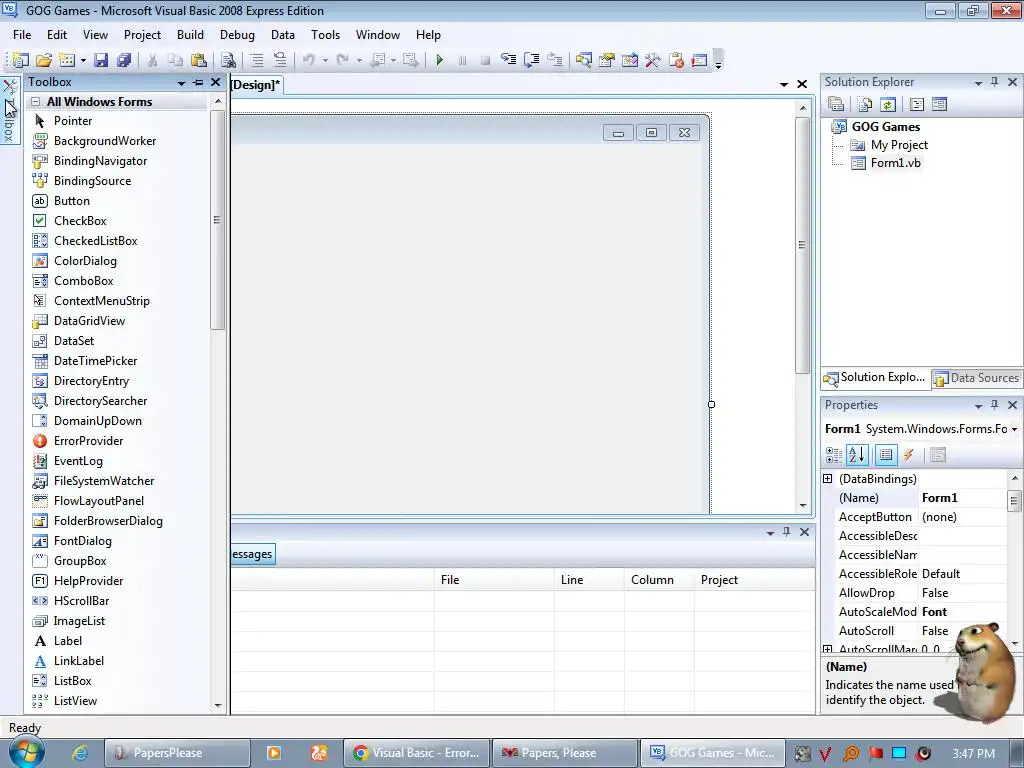
Task: Click the Line column header in error list
Action: click(x=589, y=580)
